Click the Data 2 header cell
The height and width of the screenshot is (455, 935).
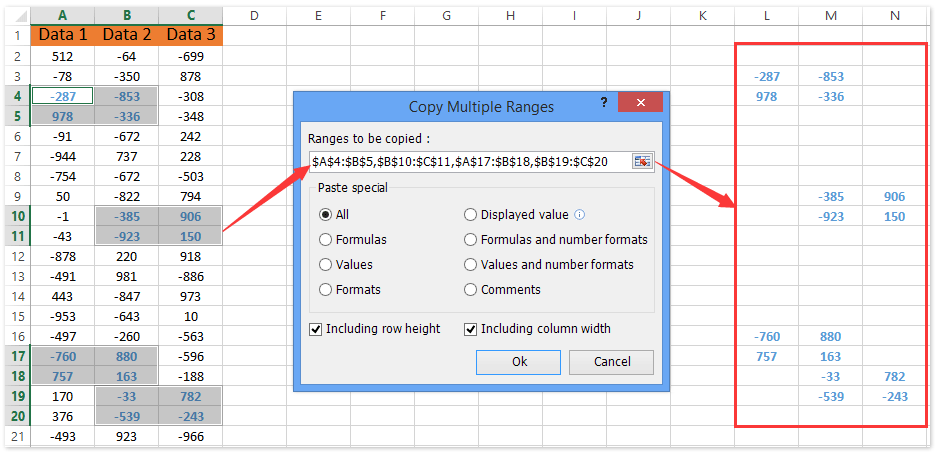126,35
